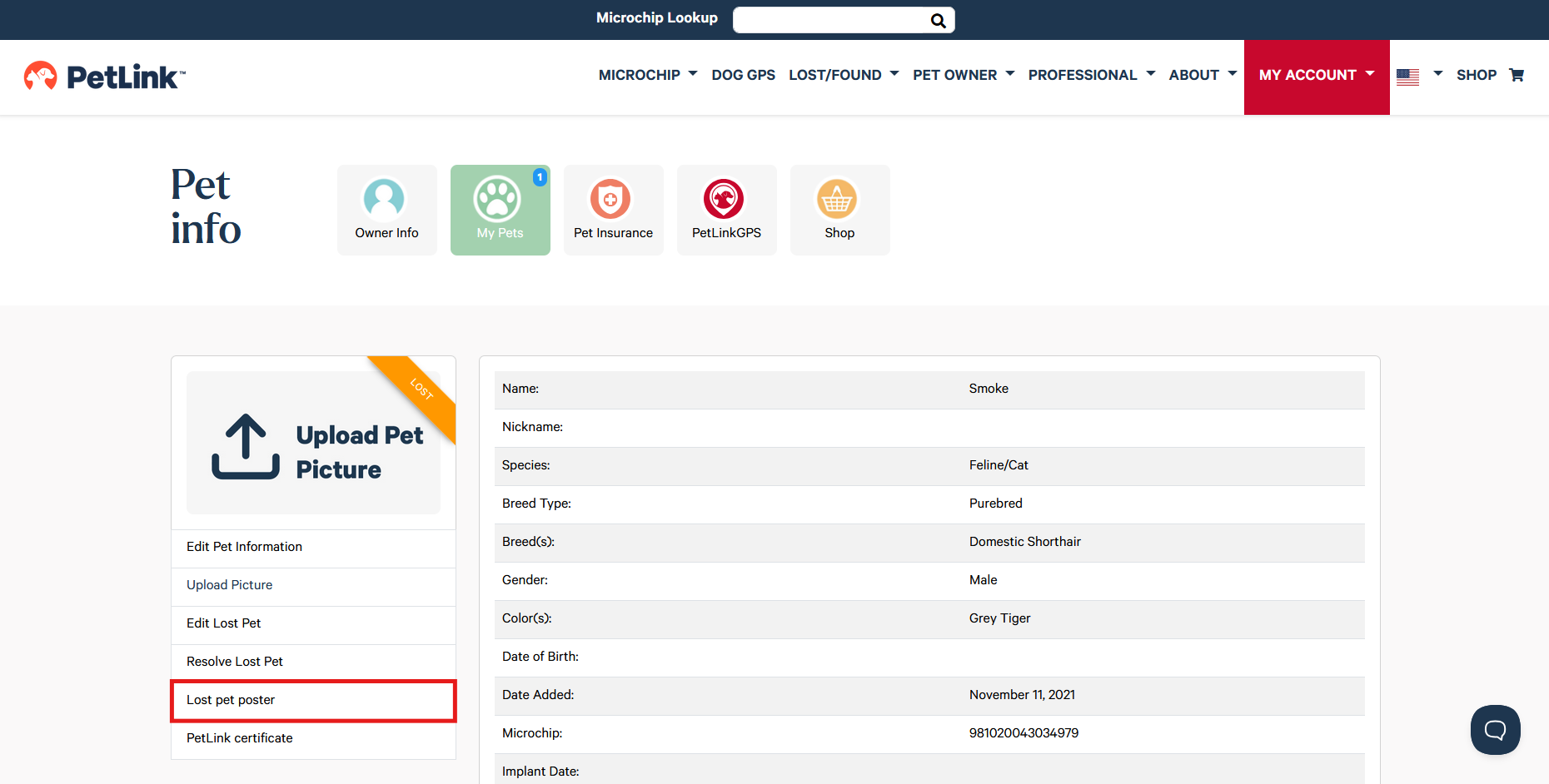Click the Domestic Shorthair breed value
The image size is (1549, 784).
click(x=1025, y=542)
